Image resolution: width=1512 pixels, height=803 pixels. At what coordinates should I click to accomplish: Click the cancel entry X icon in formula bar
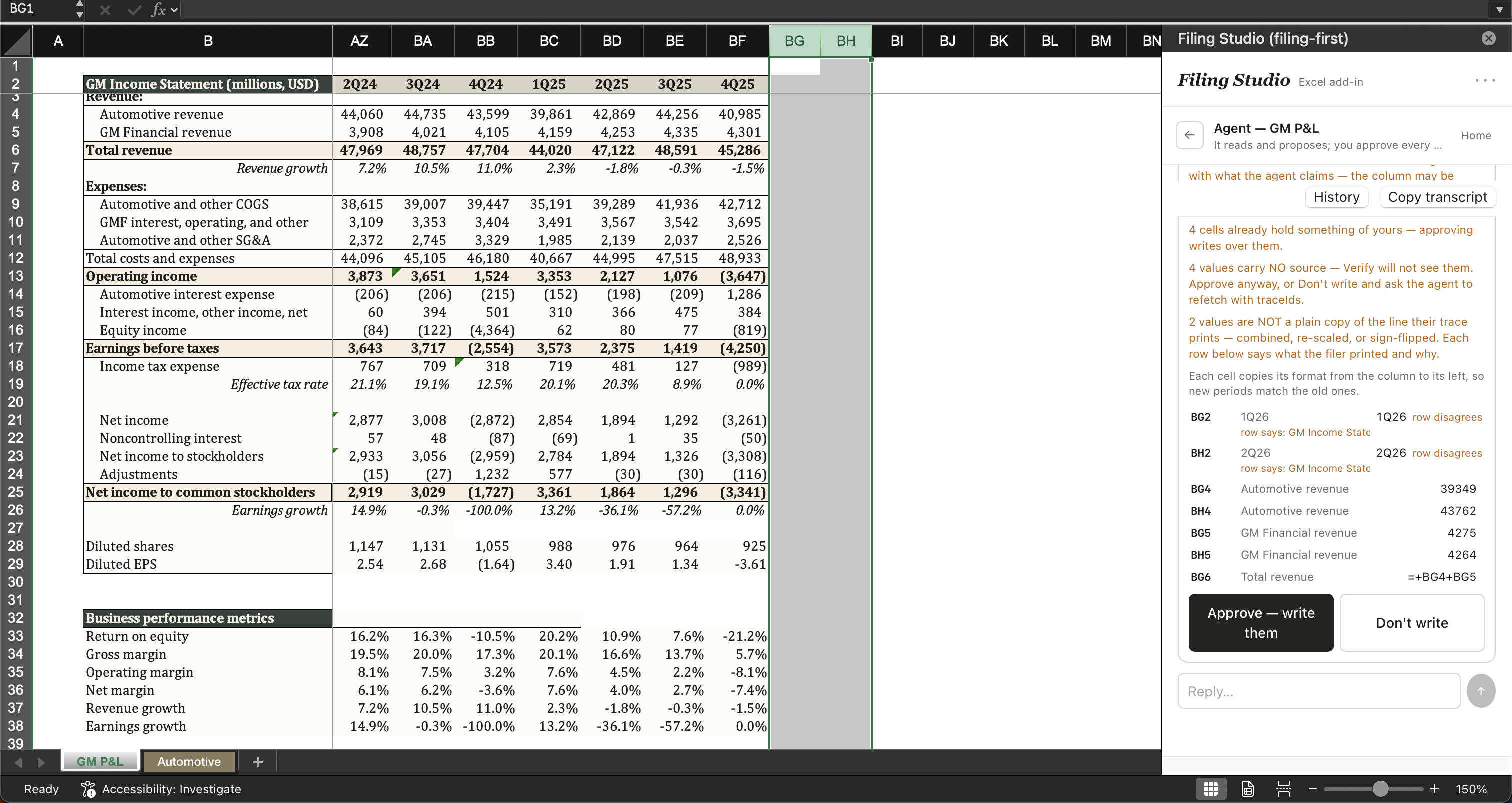pyautogui.click(x=105, y=10)
